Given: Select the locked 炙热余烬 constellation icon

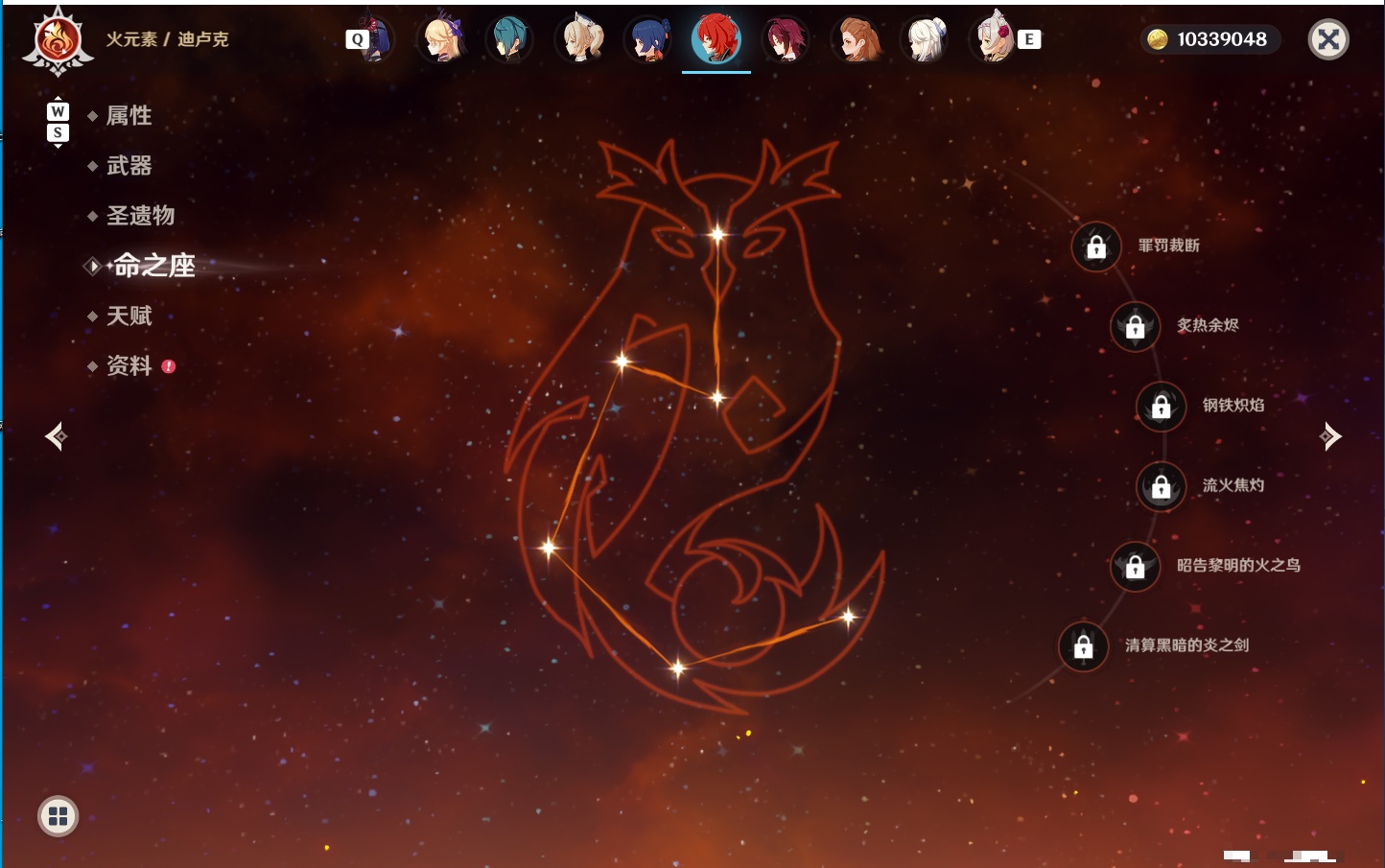Looking at the screenshot, I should point(1136,326).
